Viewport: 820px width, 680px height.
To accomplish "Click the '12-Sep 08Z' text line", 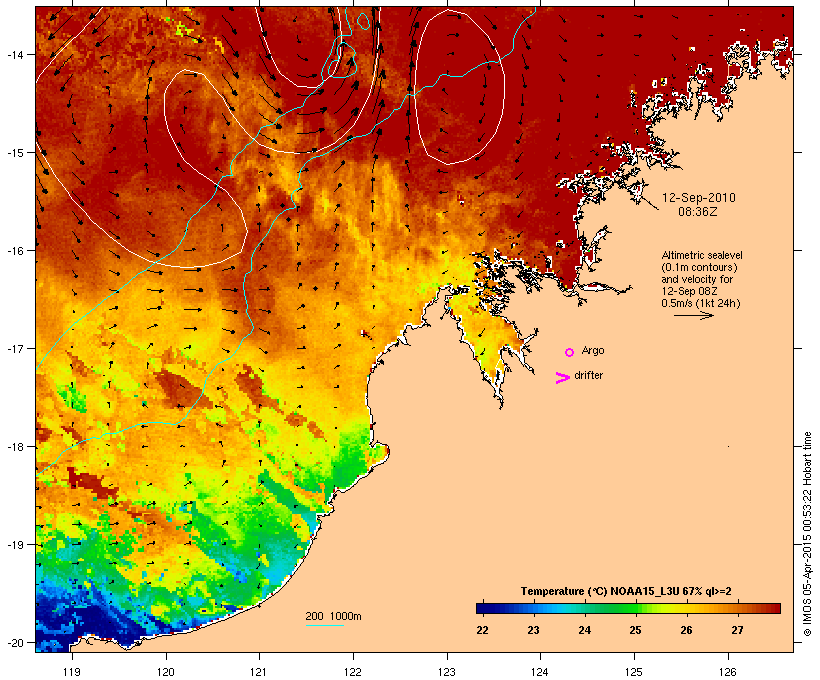I will pyautogui.click(x=689, y=291).
